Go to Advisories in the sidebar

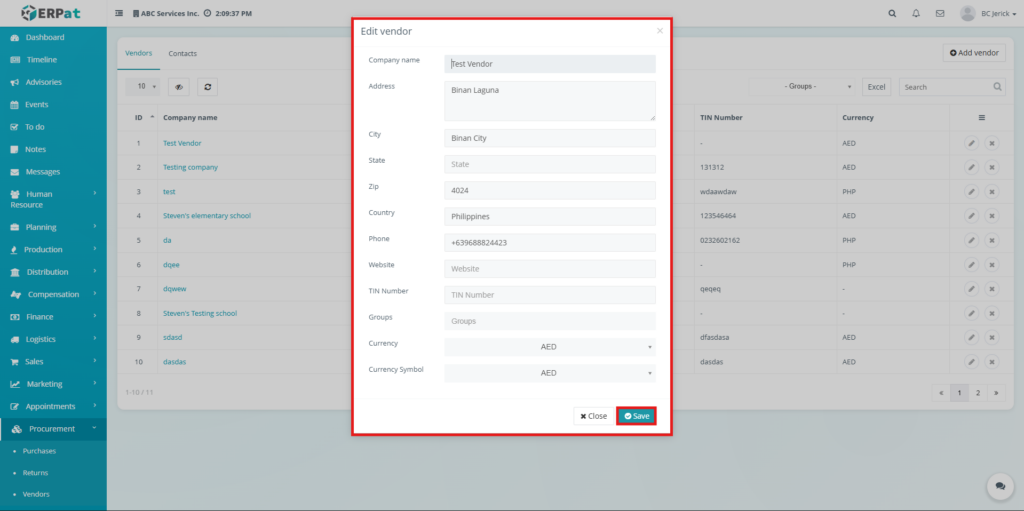(44, 82)
